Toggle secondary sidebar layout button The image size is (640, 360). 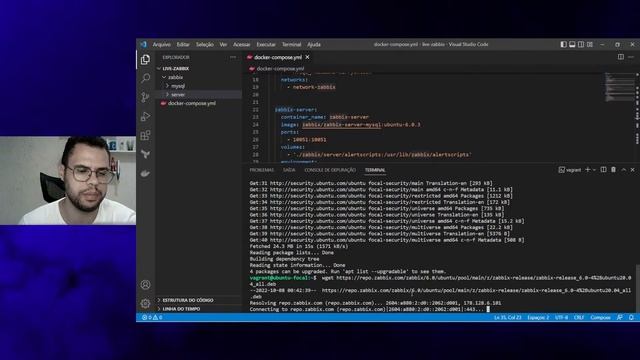[x=581, y=44]
